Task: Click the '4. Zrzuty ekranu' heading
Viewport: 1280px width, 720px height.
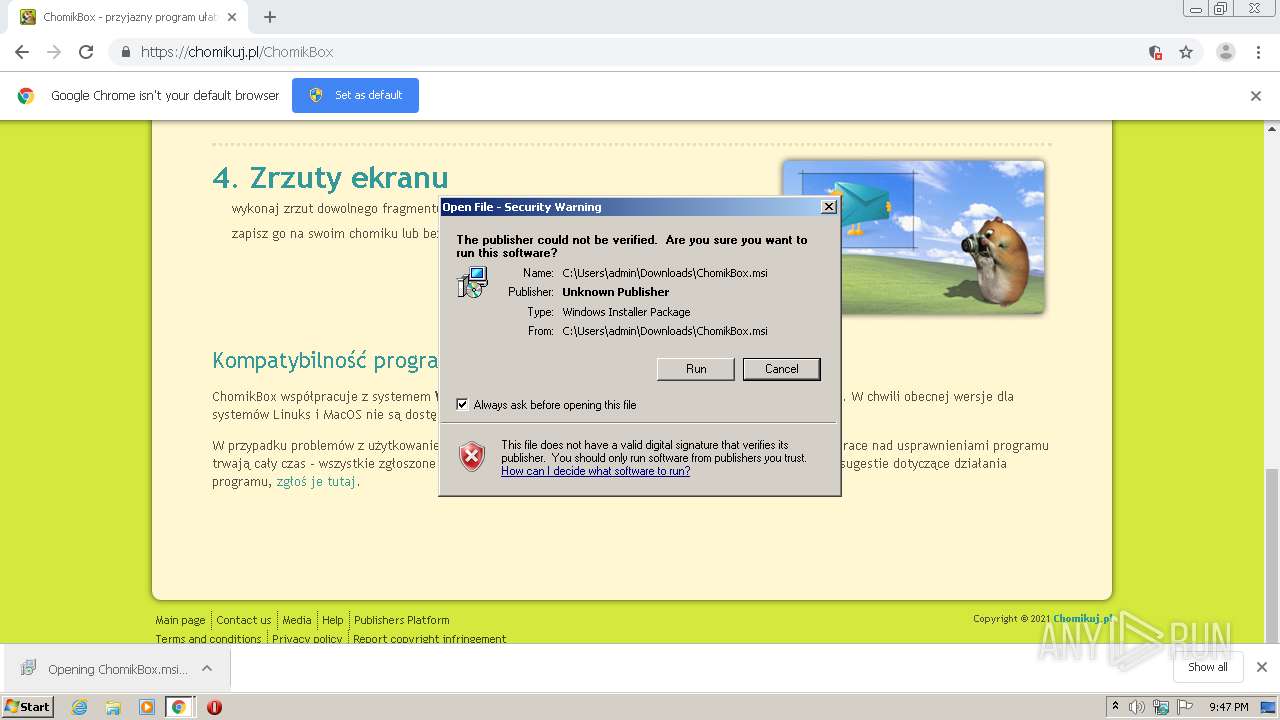Action: pos(330,178)
